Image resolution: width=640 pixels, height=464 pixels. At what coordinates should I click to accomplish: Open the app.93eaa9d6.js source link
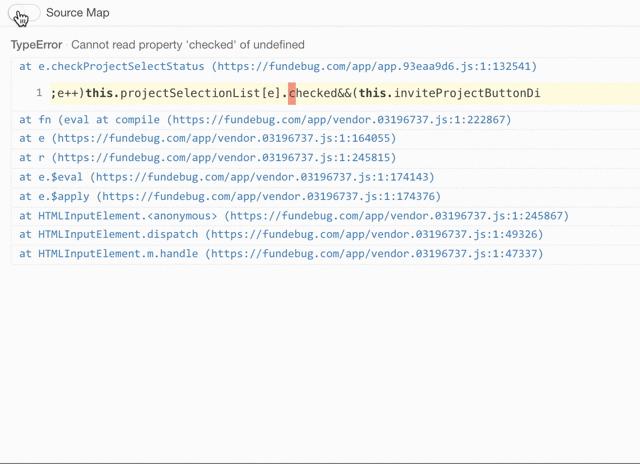tap(374, 66)
